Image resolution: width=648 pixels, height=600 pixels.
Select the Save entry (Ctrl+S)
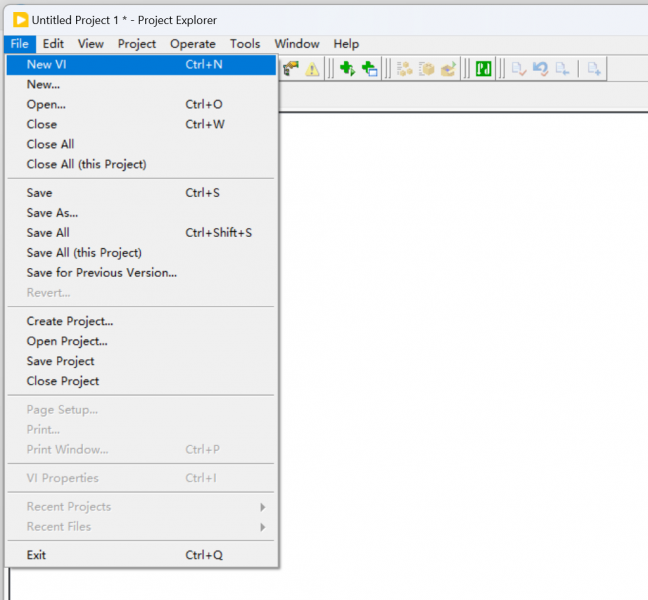(x=141, y=193)
